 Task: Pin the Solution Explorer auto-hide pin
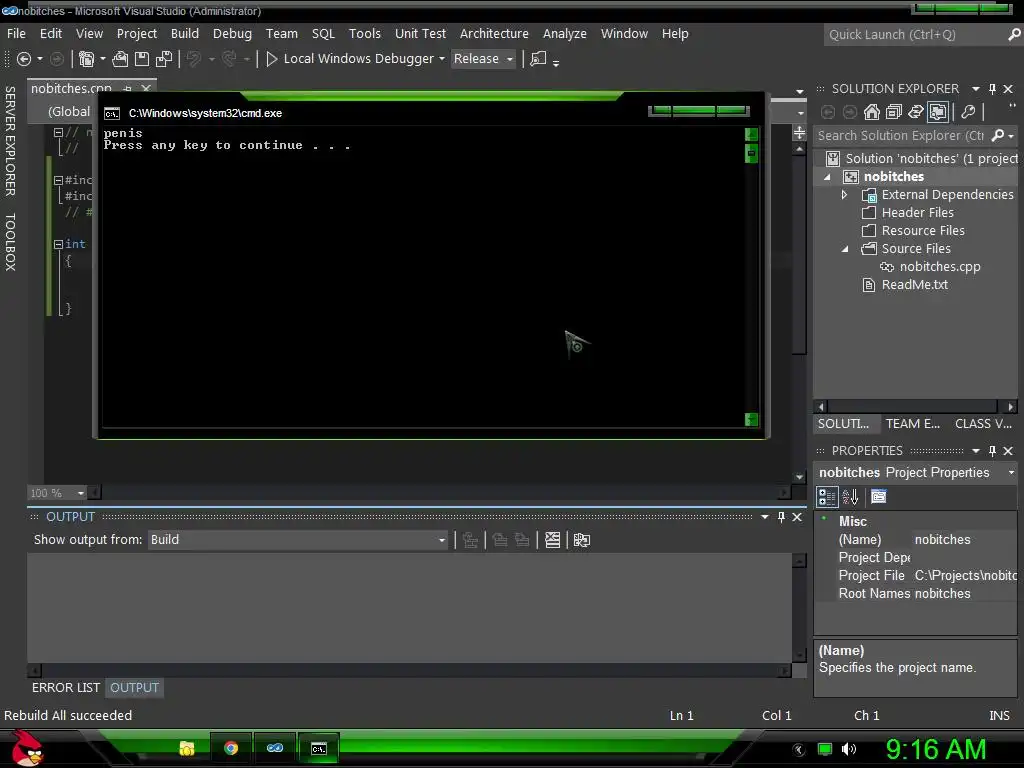(x=992, y=89)
